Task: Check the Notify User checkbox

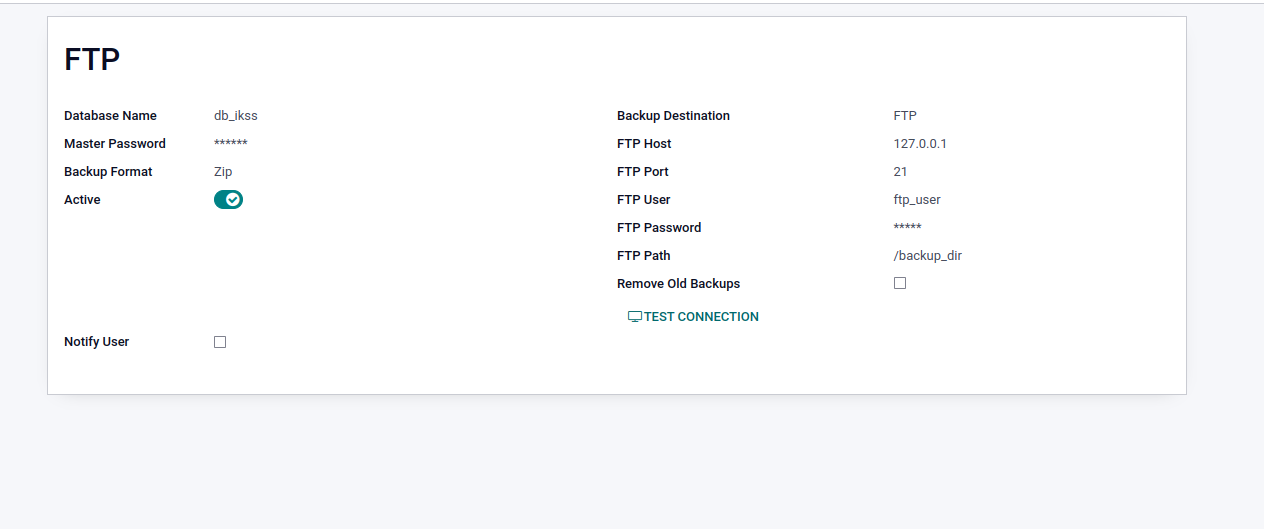Action: (220, 342)
